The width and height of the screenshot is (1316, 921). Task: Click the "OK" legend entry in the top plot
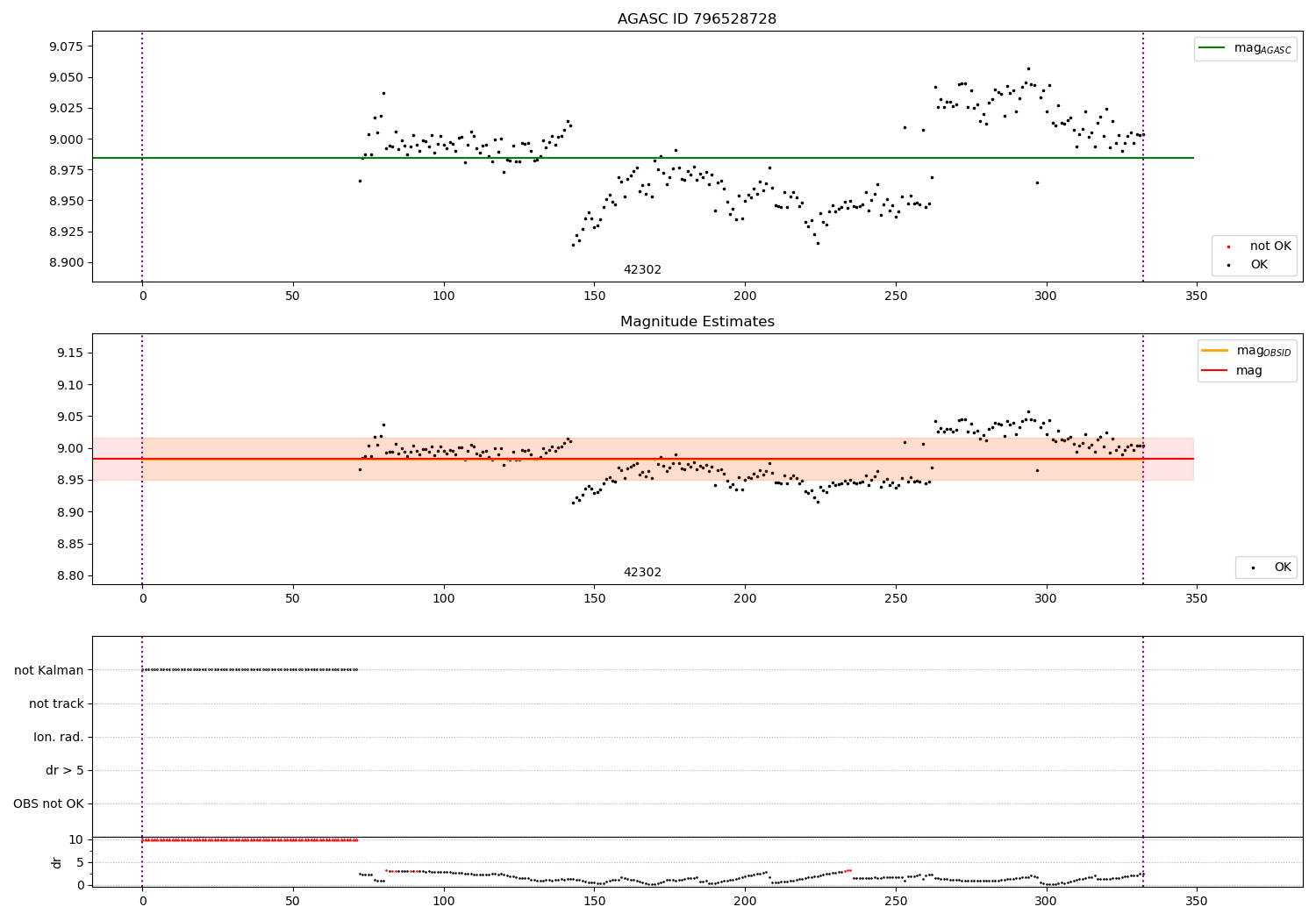tap(1248, 265)
